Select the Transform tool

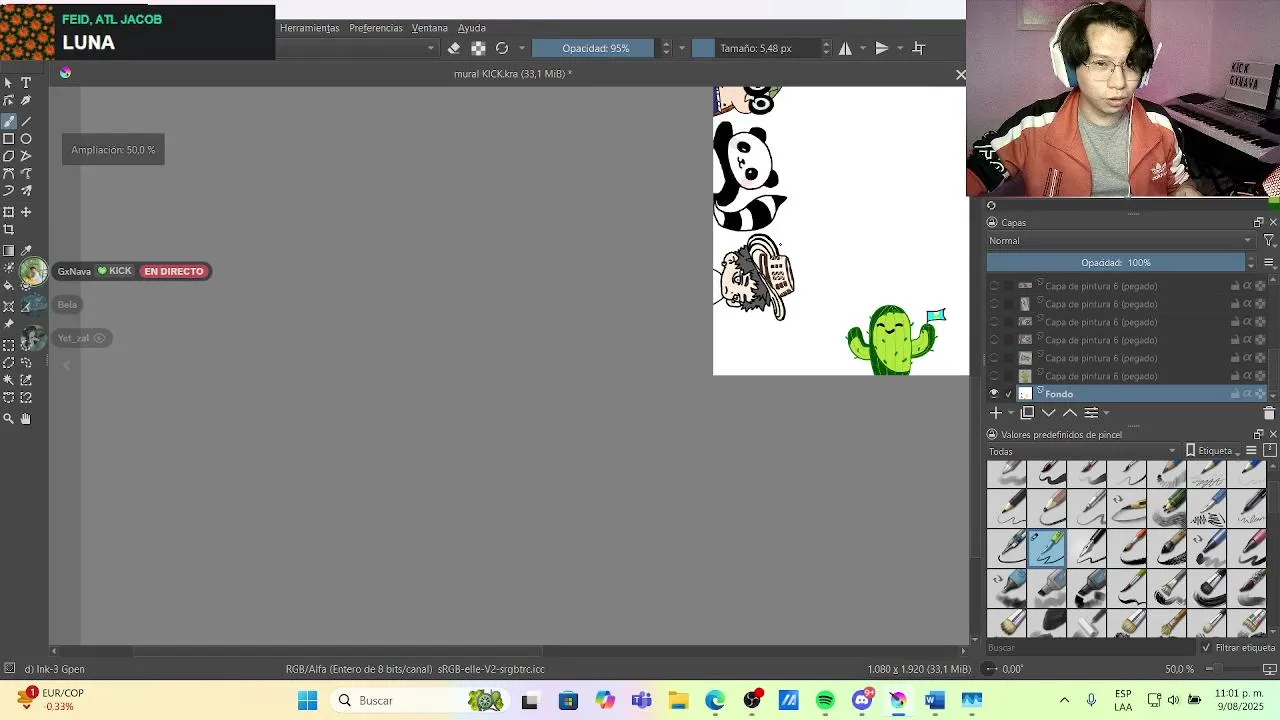pyautogui.click(x=9, y=212)
